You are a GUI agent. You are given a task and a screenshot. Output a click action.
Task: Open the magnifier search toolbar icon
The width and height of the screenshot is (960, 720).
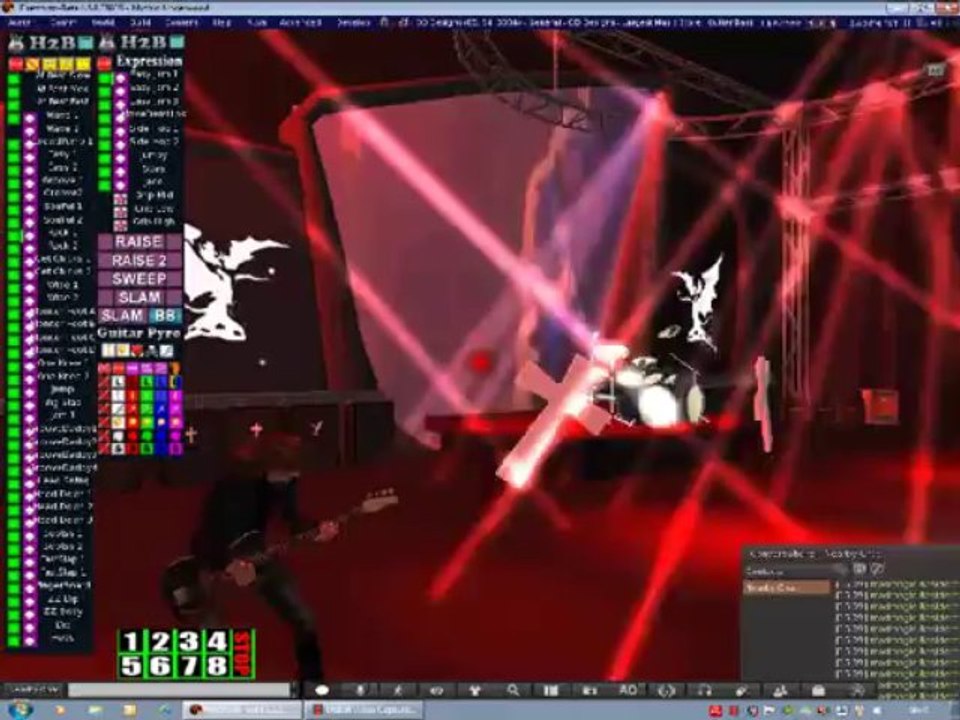click(x=512, y=690)
